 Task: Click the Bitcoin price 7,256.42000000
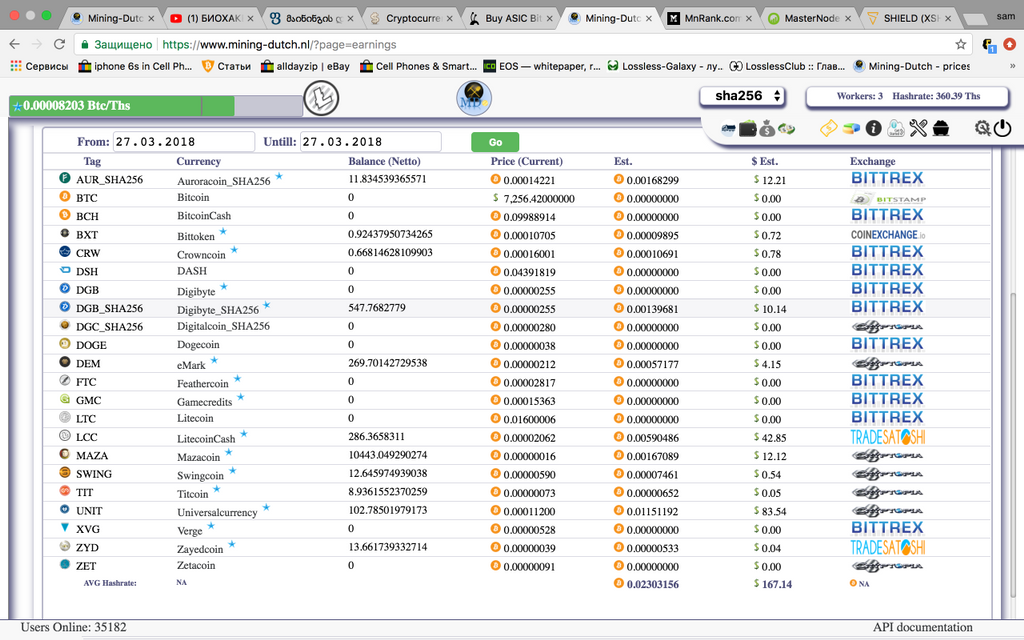pyautogui.click(x=539, y=199)
